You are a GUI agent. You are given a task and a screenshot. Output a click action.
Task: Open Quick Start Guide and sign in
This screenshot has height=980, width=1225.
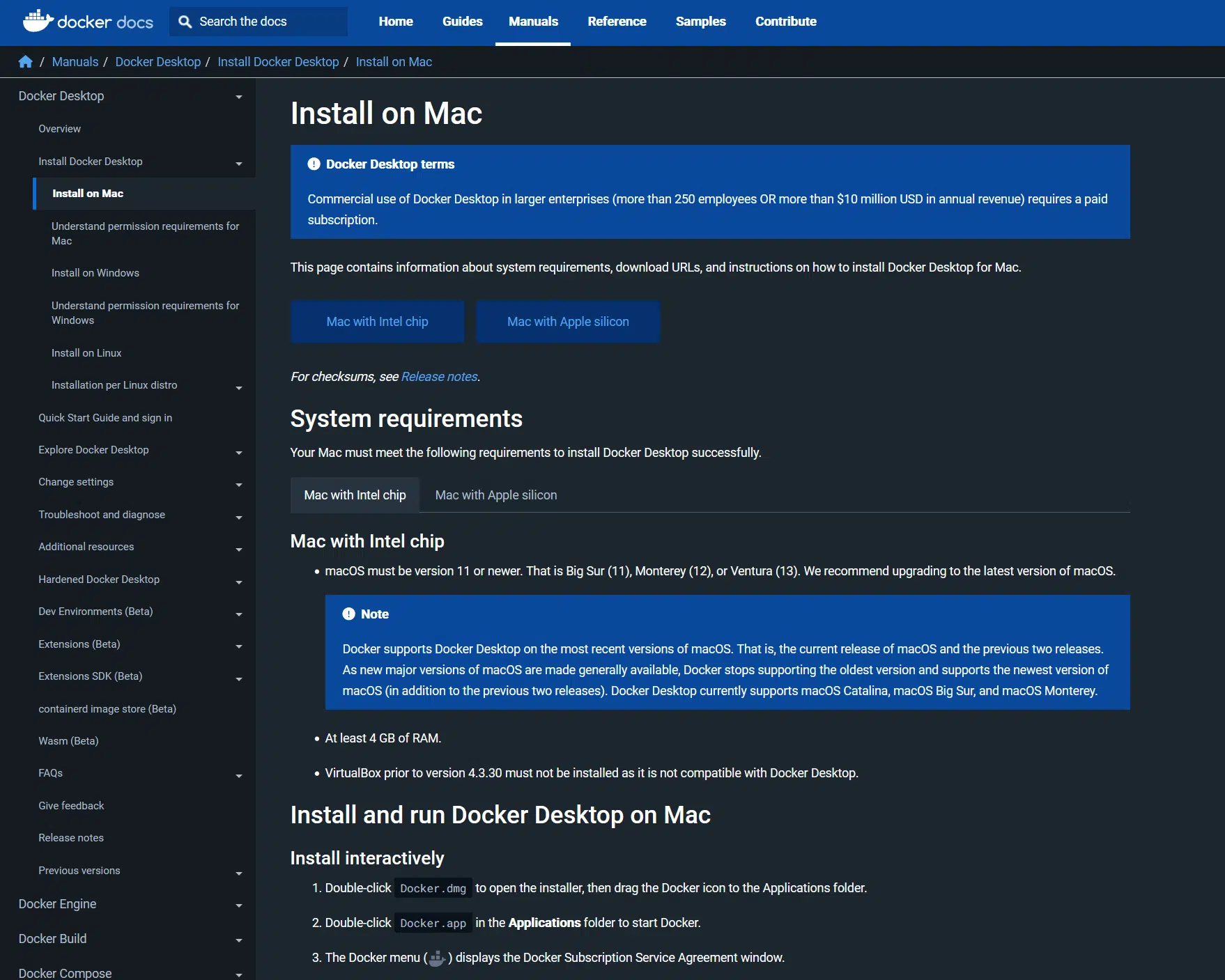click(x=105, y=418)
